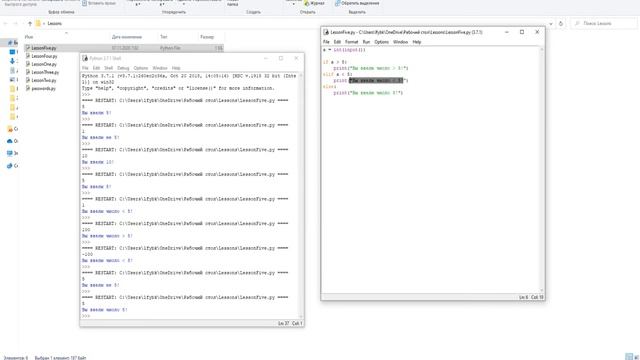640x360 pixels.
Task: Open Creative Cloud Files in sidebar
Action: (12, 129)
